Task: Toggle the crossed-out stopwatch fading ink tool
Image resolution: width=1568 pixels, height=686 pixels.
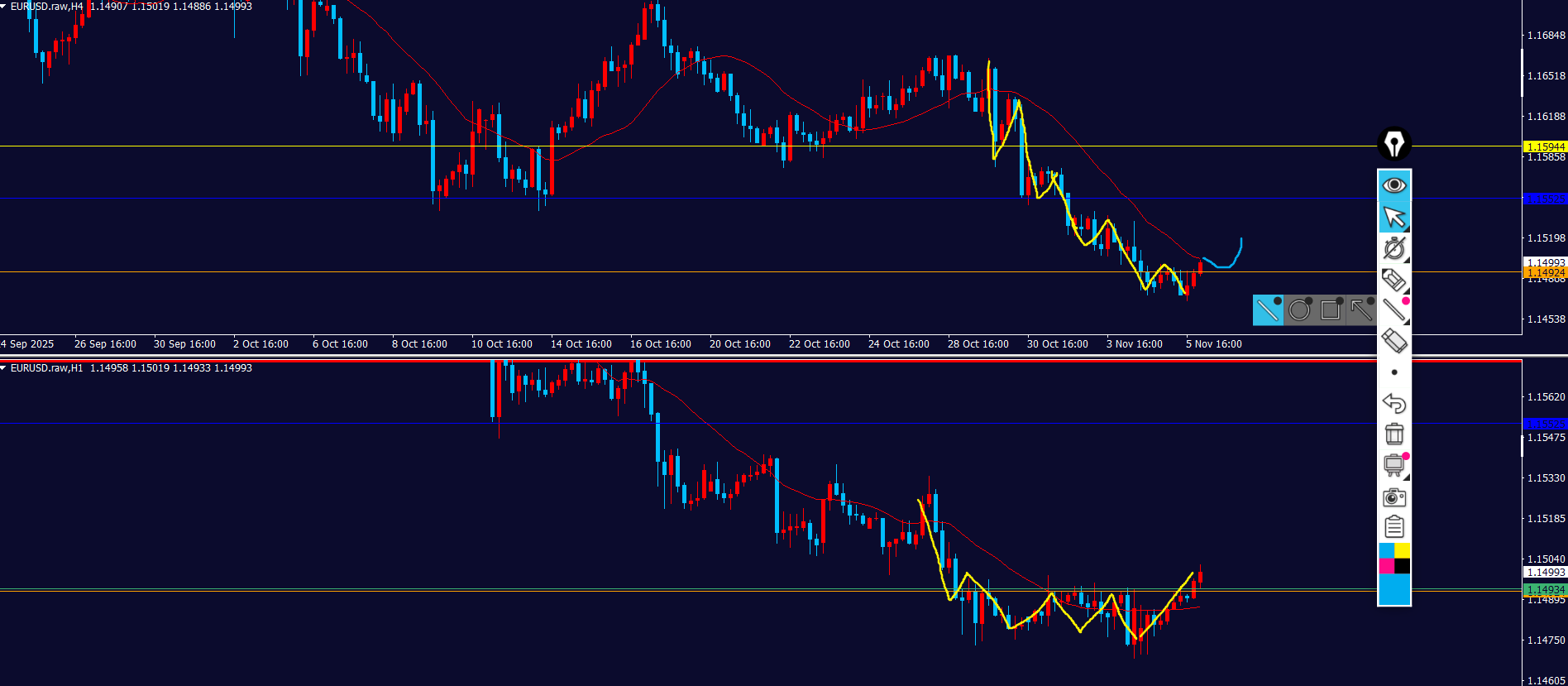Action: [1394, 248]
